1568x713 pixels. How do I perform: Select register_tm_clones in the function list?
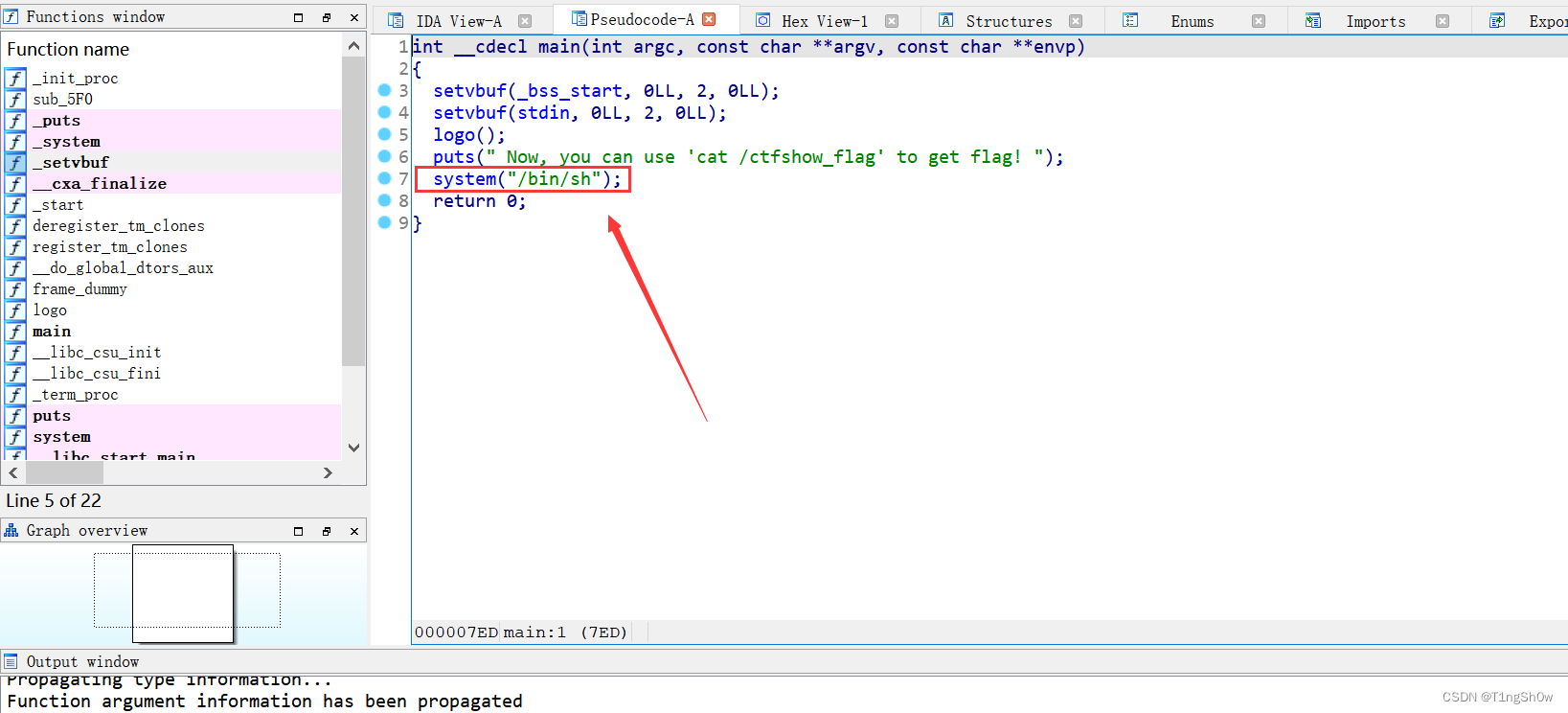(x=110, y=247)
